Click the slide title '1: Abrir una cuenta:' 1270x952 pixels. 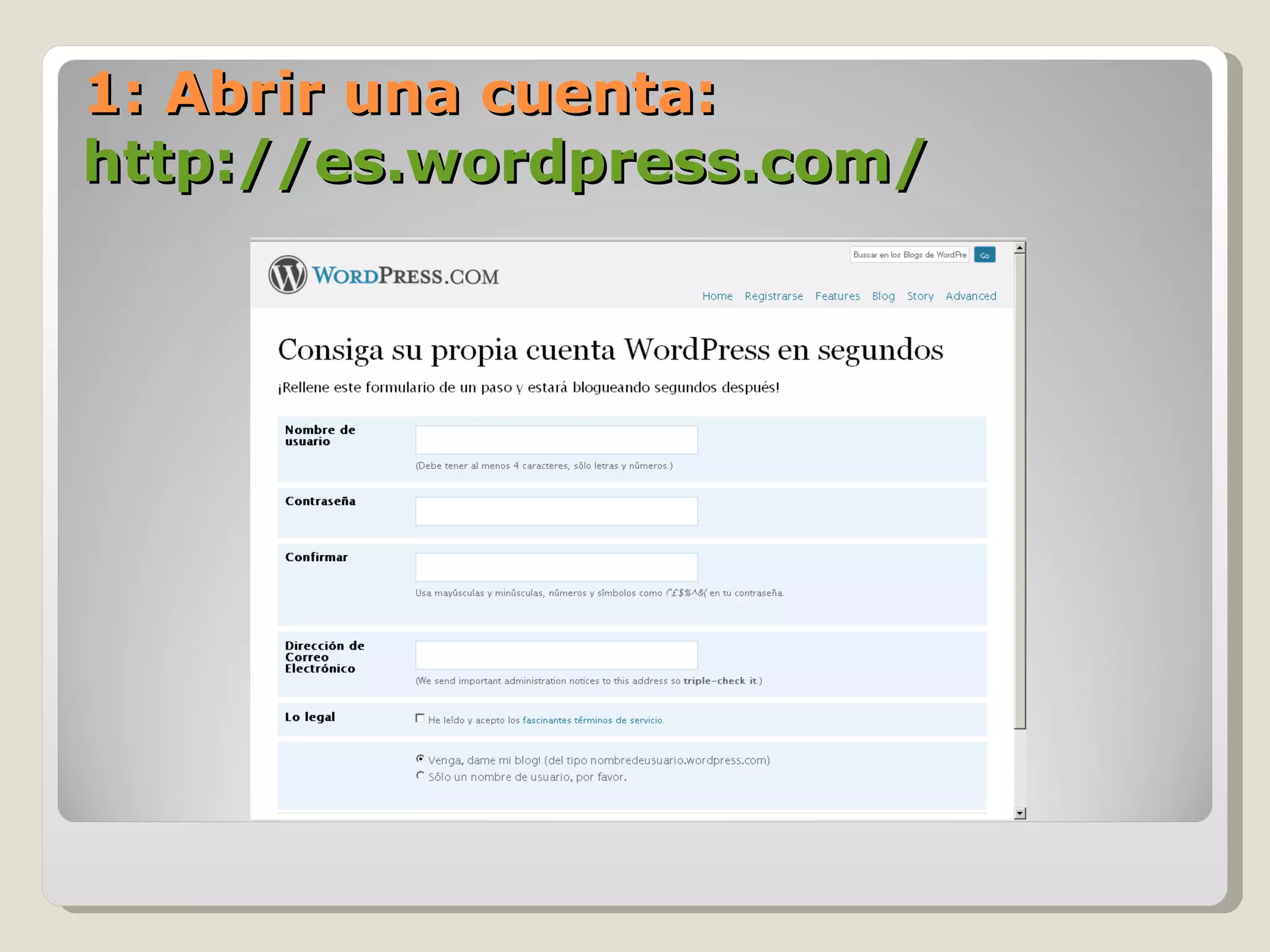(x=402, y=93)
